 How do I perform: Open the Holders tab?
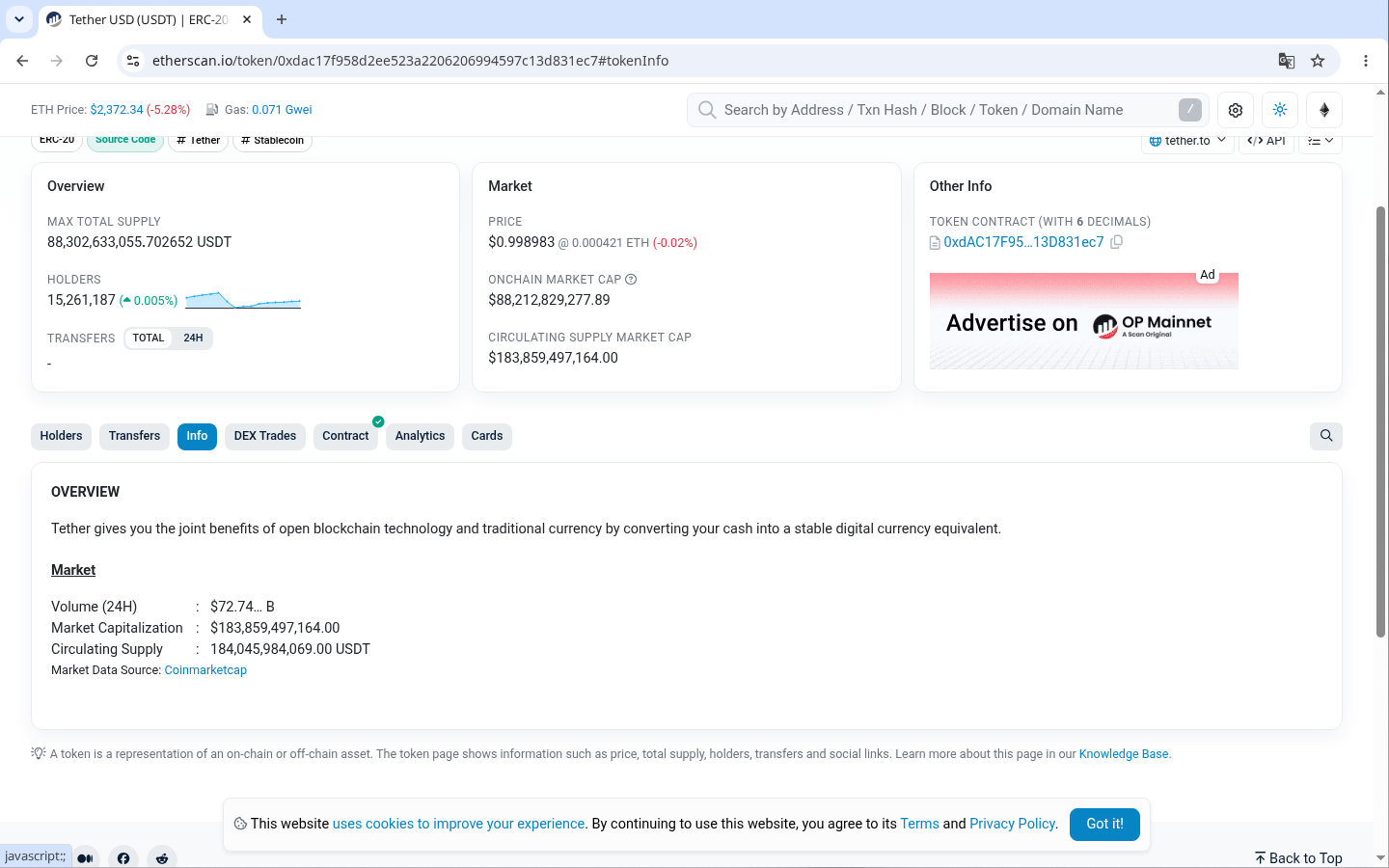click(x=62, y=436)
